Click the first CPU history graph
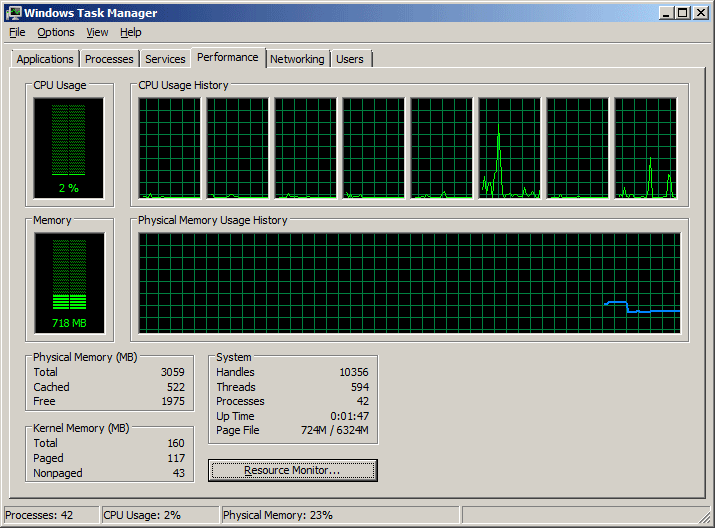 tap(169, 148)
